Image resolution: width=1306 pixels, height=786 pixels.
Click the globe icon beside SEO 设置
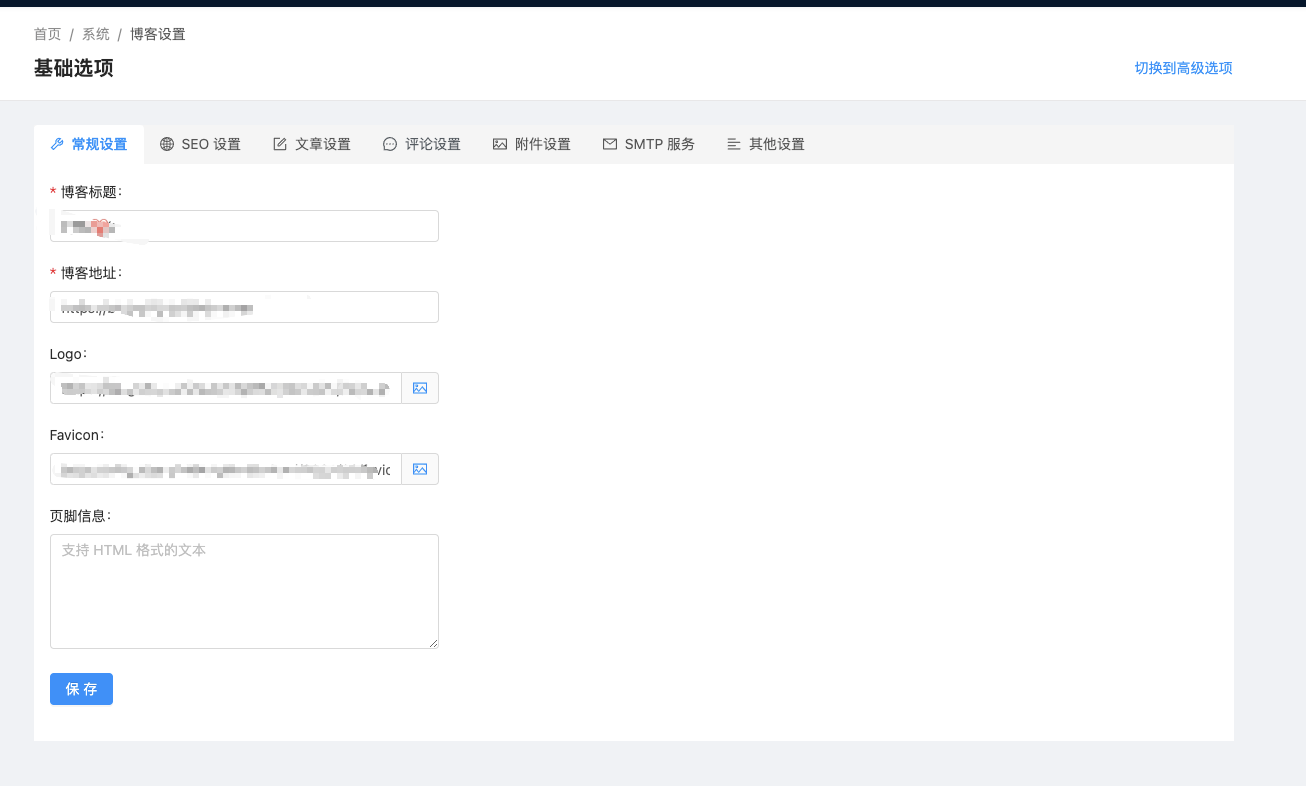click(x=167, y=144)
